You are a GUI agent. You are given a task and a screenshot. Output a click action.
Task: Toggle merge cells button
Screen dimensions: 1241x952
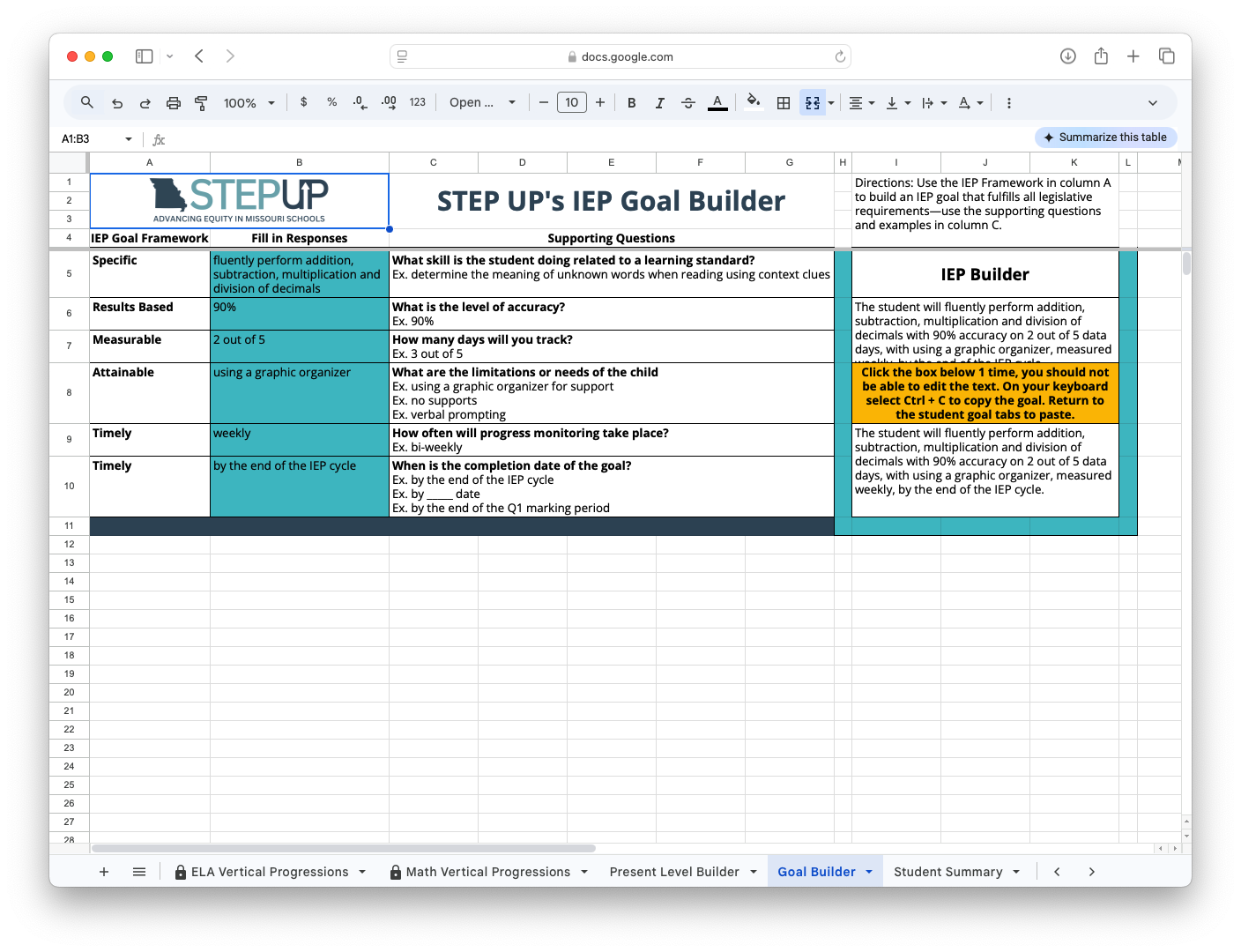coord(812,103)
